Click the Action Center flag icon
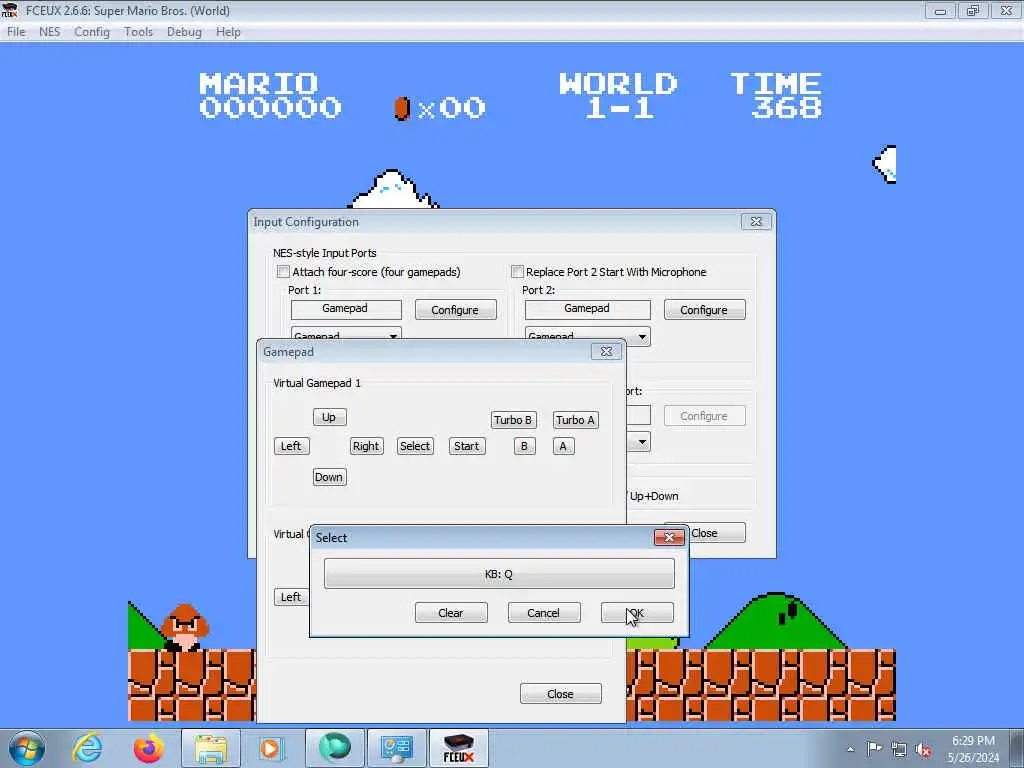The height and width of the screenshot is (768, 1024). coord(874,749)
